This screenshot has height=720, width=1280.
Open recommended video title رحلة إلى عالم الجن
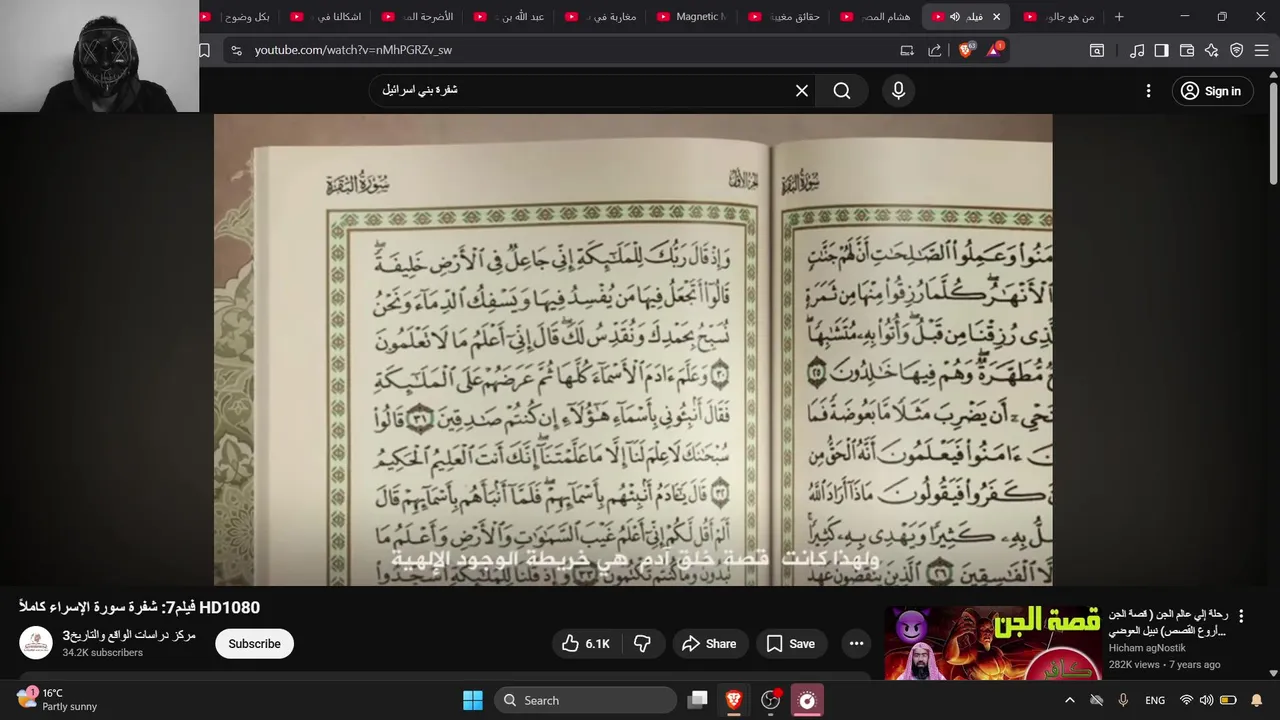[1168, 622]
